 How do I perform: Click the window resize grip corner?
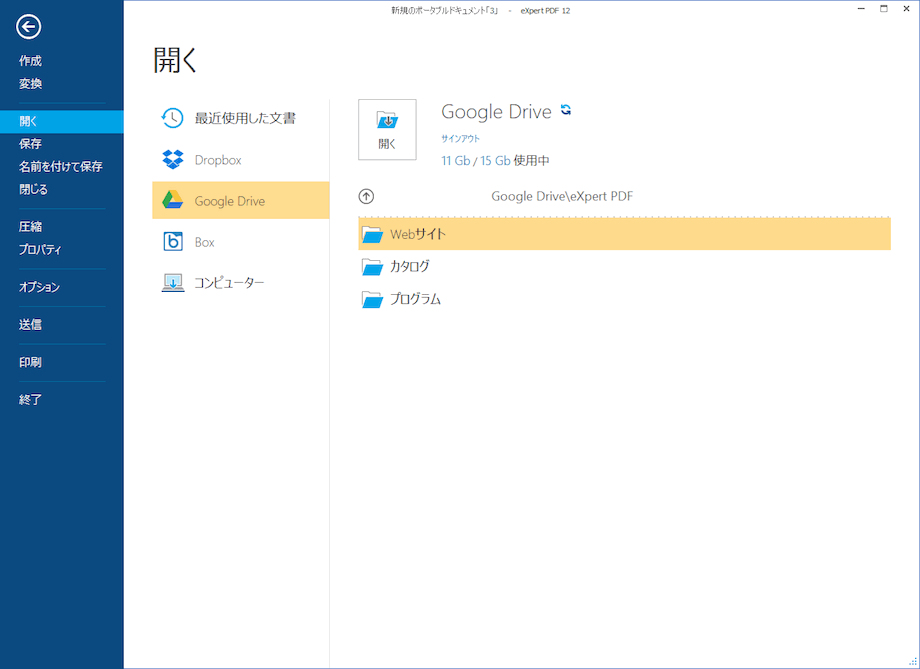(x=912, y=661)
